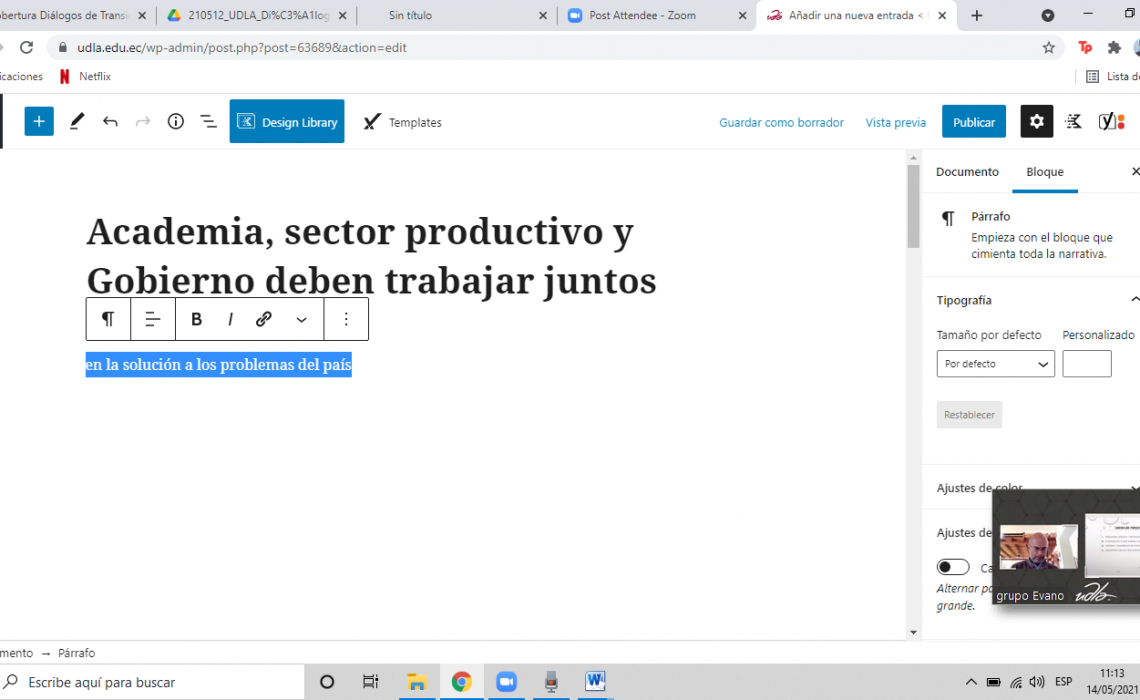The height and width of the screenshot is (700, 1140).
Task: Click the Publicar button
Action: point(973,122)
